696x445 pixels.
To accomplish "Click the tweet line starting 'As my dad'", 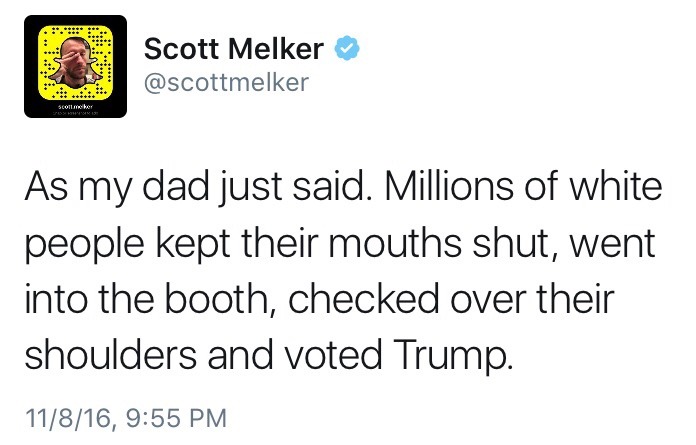I will pyautogui.click(x=344, y=186).
